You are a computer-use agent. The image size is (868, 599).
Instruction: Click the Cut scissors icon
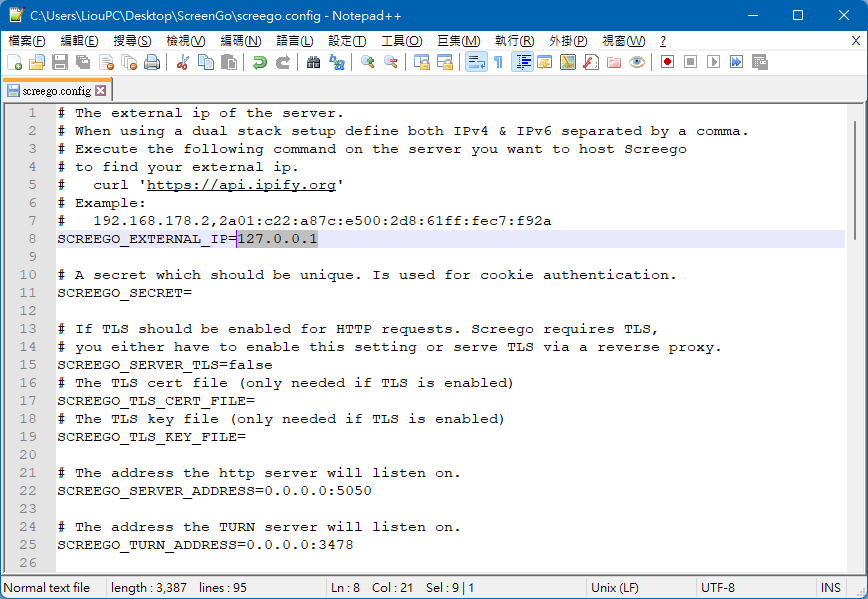click(x=183, y=62)
